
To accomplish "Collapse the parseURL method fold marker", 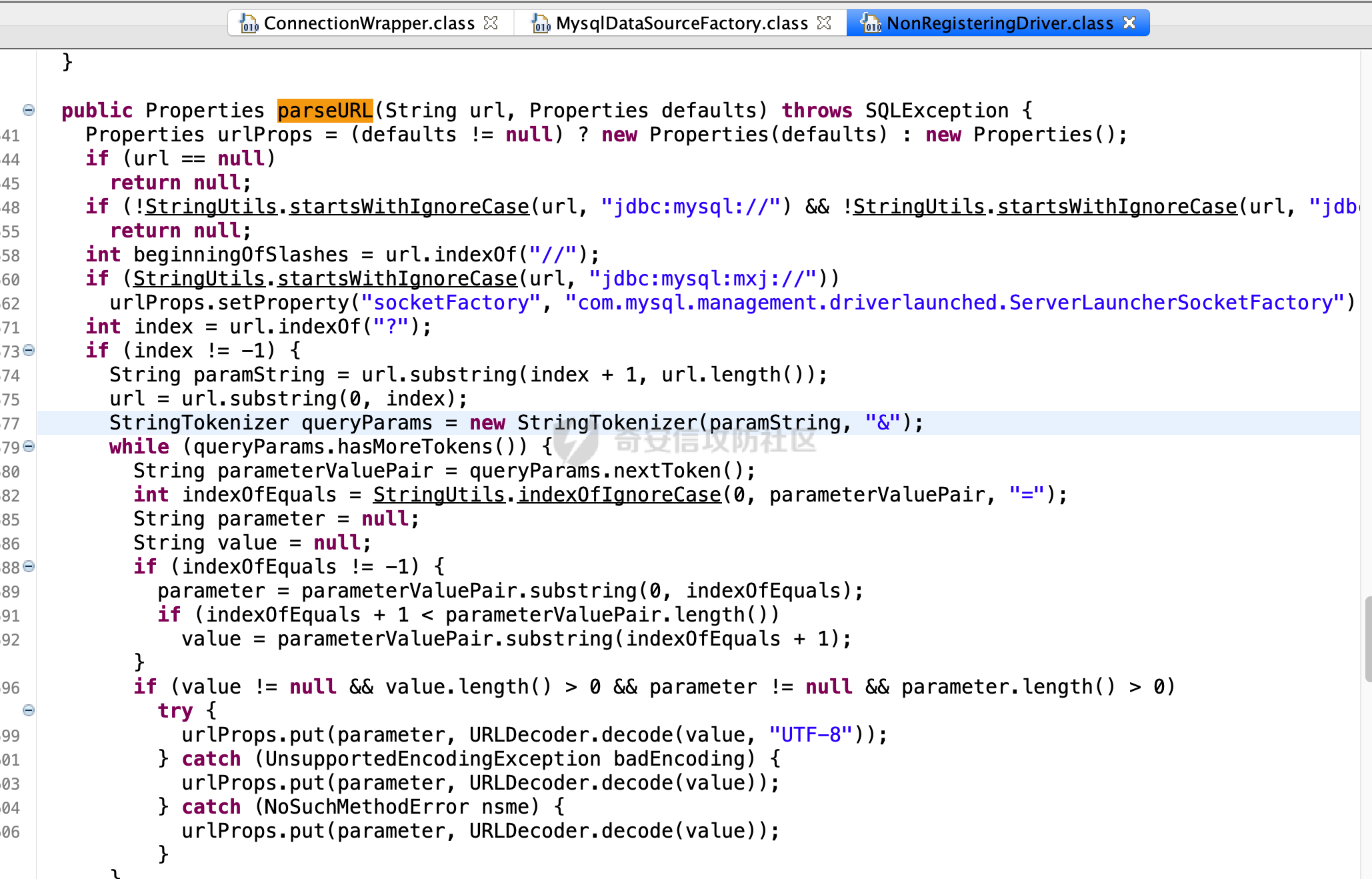I will pos(29,110).
